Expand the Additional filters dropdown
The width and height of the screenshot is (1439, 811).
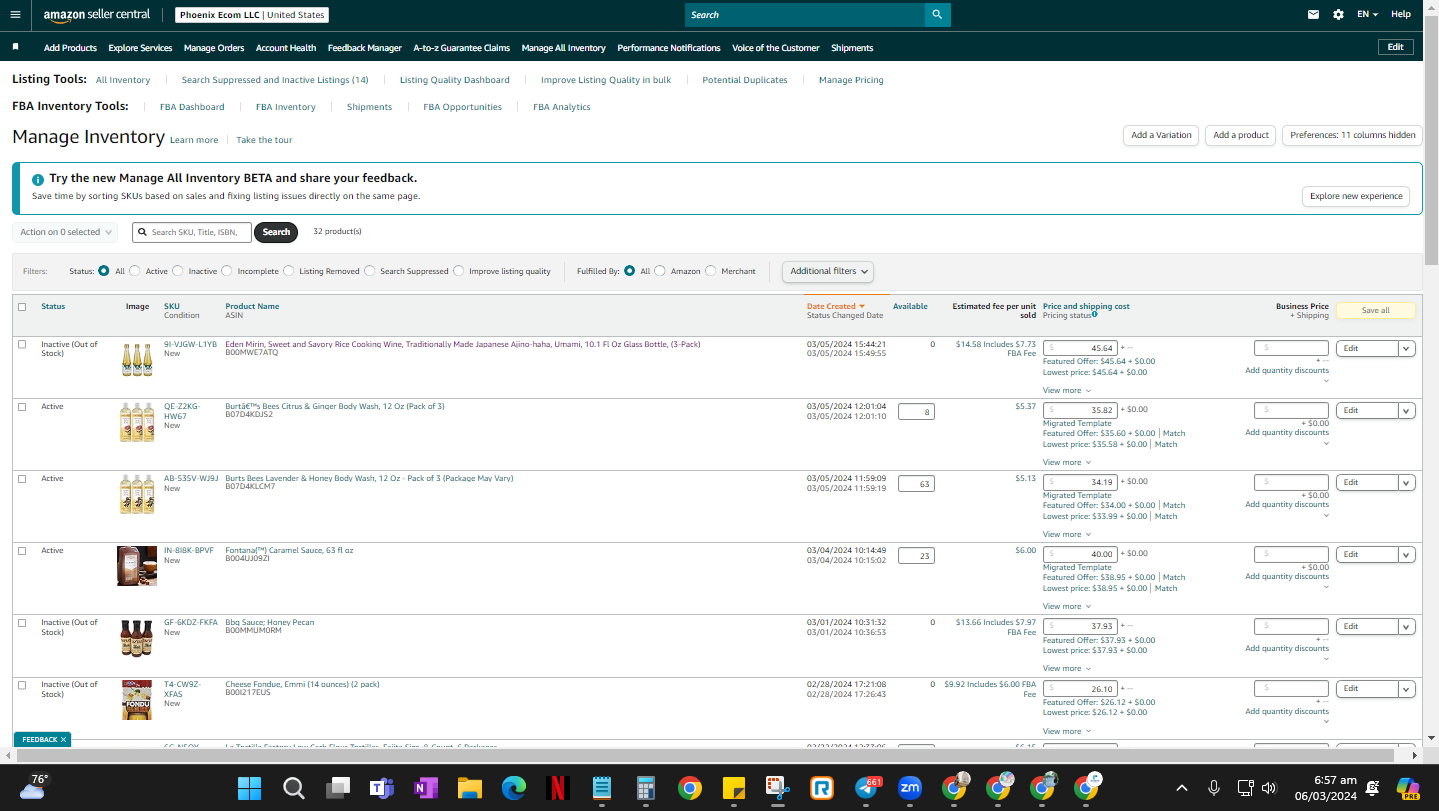point(828,271)
